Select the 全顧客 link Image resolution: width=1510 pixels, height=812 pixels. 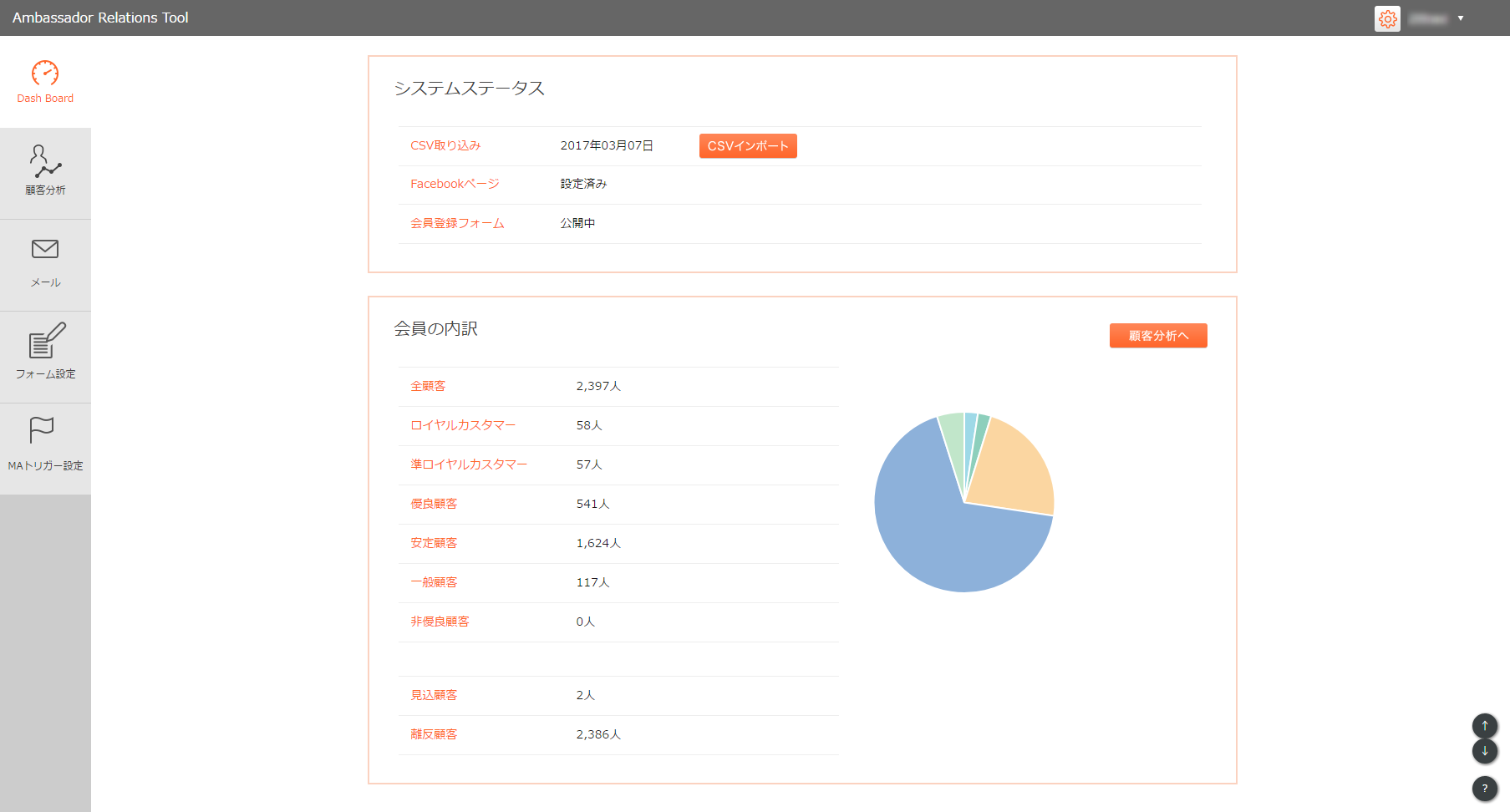pos(427,386)
